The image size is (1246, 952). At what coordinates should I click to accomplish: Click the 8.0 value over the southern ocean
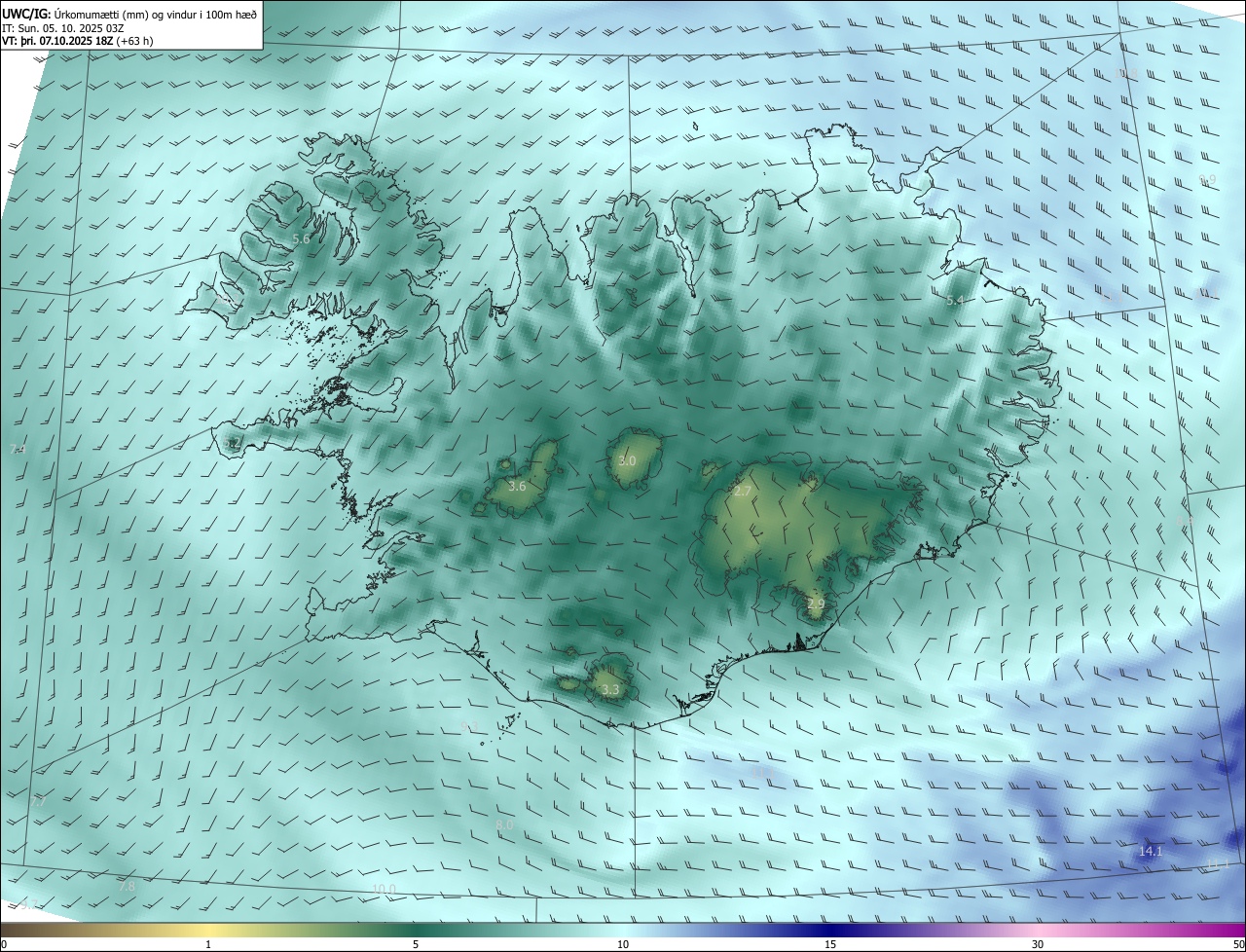click(x=504, y=825)
